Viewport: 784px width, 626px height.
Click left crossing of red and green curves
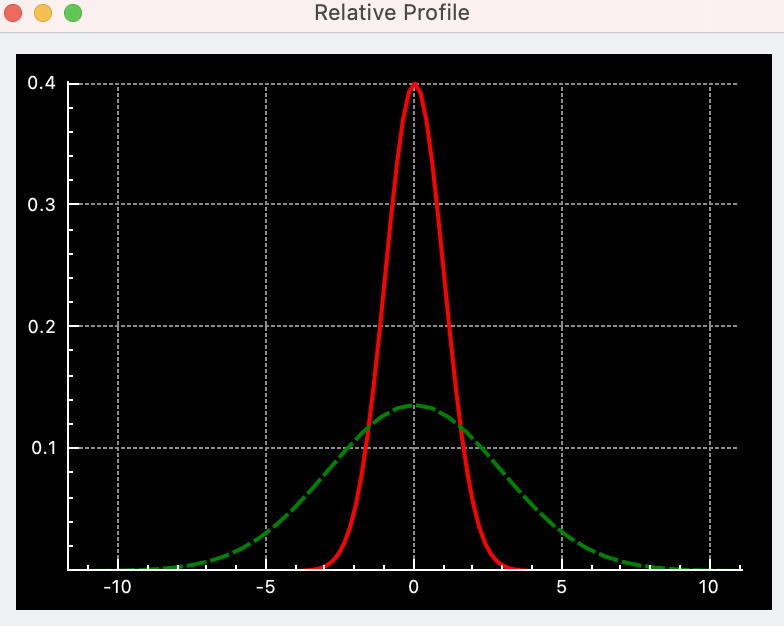point(367,426)
